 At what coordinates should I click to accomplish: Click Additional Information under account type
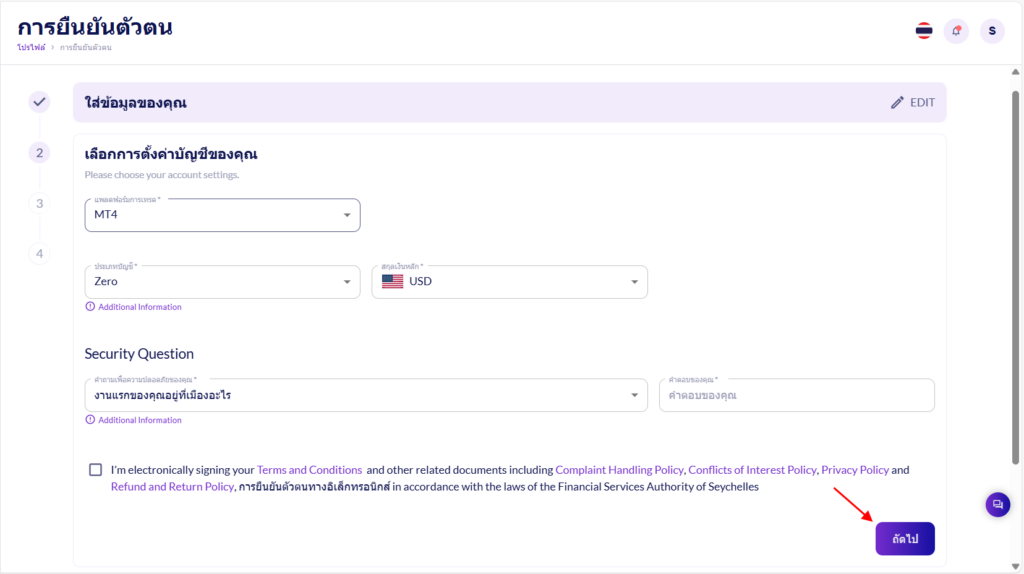coord(139,307)
